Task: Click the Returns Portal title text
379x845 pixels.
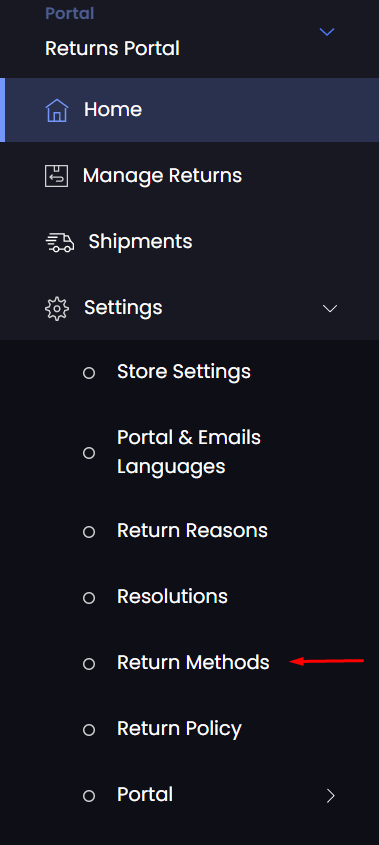Action: coord(112,49)
